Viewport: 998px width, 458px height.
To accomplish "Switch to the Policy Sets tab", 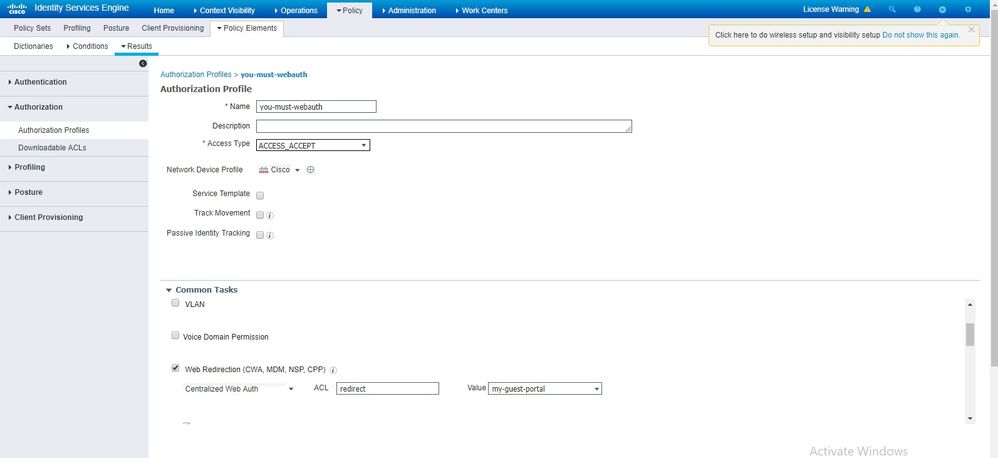I will coord(32,28).
